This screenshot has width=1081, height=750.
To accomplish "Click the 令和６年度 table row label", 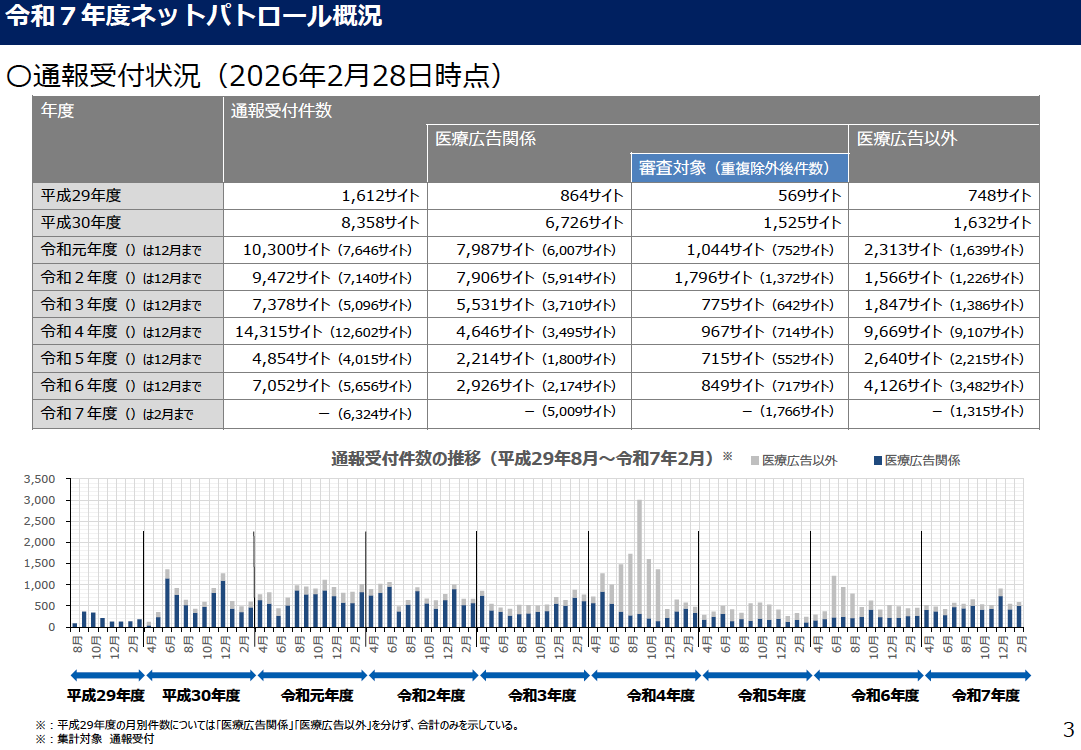I will (128, 386).
